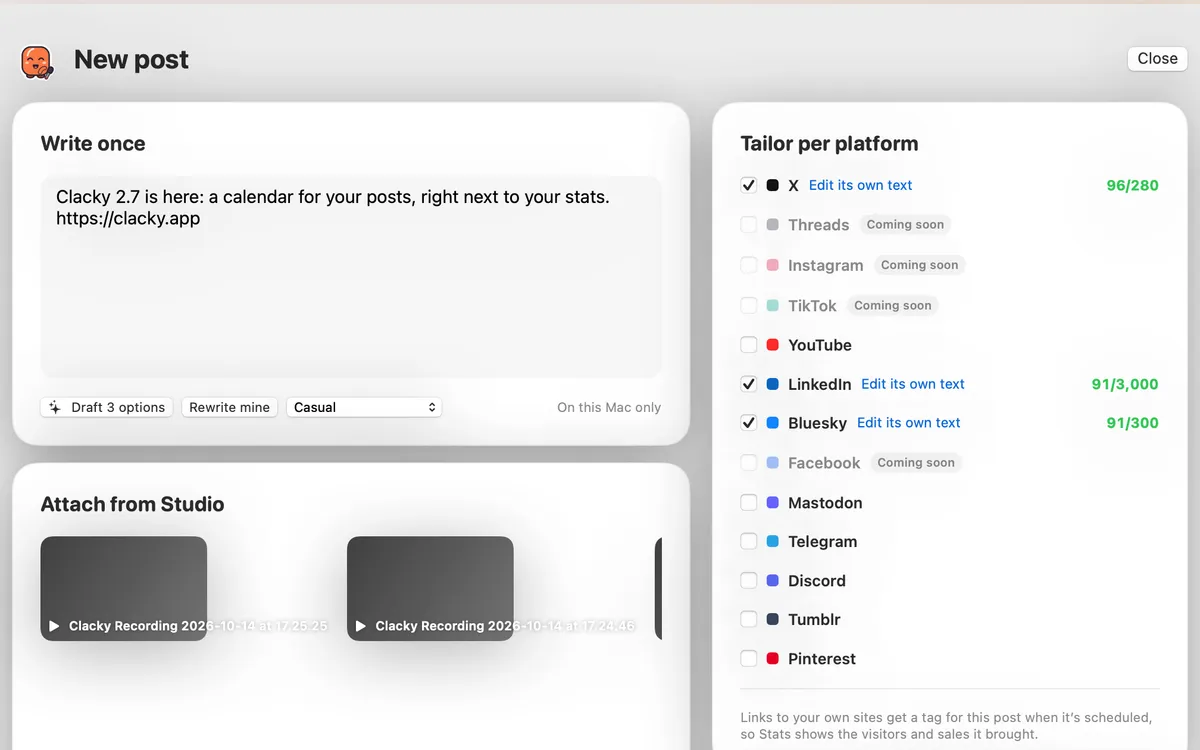
Task: Enable the Mastodon checkbox
Action: point(749,503)
